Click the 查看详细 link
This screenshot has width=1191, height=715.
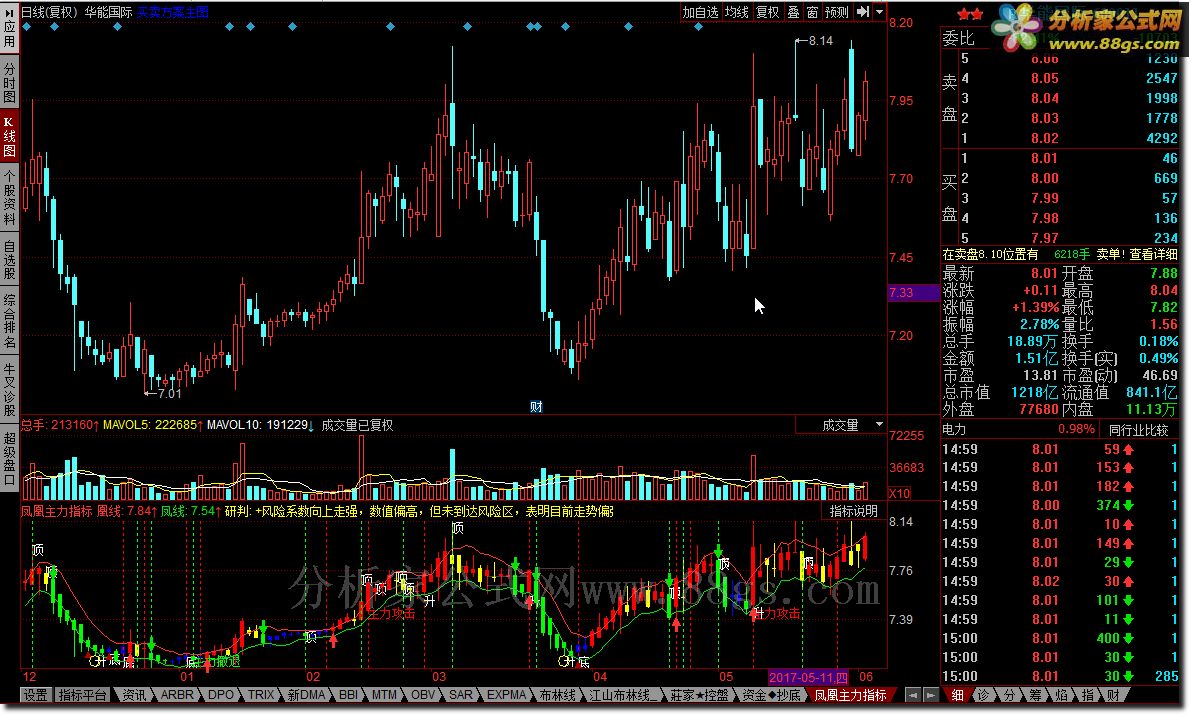1153,255
